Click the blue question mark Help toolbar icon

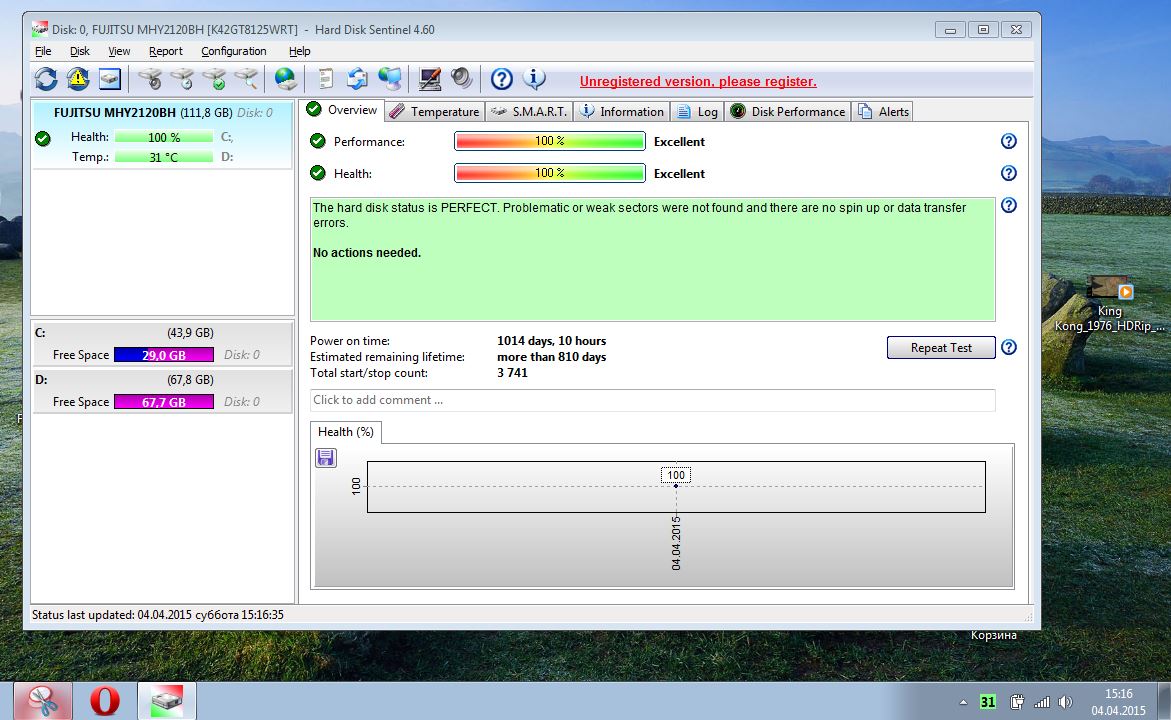tap(502, 78)
